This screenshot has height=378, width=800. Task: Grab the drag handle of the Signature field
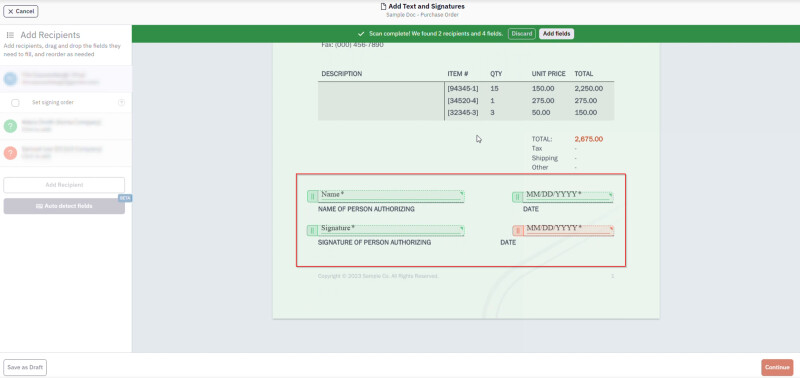pos(313,231)
